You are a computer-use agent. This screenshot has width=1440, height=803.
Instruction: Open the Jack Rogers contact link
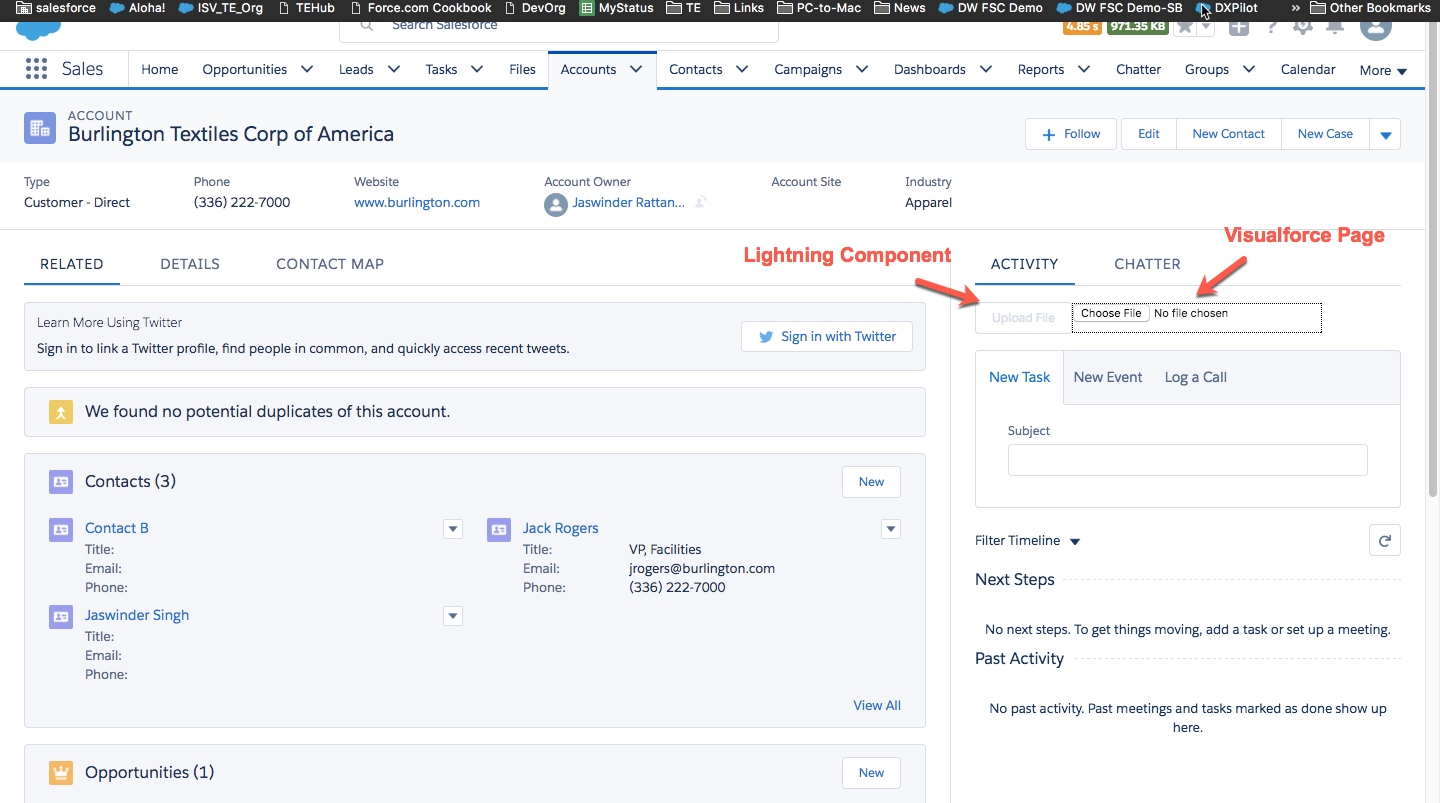[561, 528]
